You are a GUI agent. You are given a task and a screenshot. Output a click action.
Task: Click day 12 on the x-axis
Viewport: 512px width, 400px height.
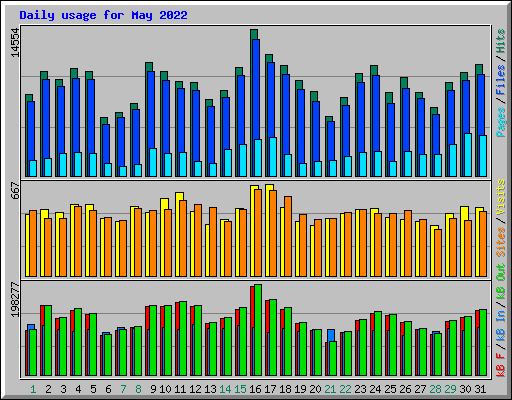(x=195, y=389)
